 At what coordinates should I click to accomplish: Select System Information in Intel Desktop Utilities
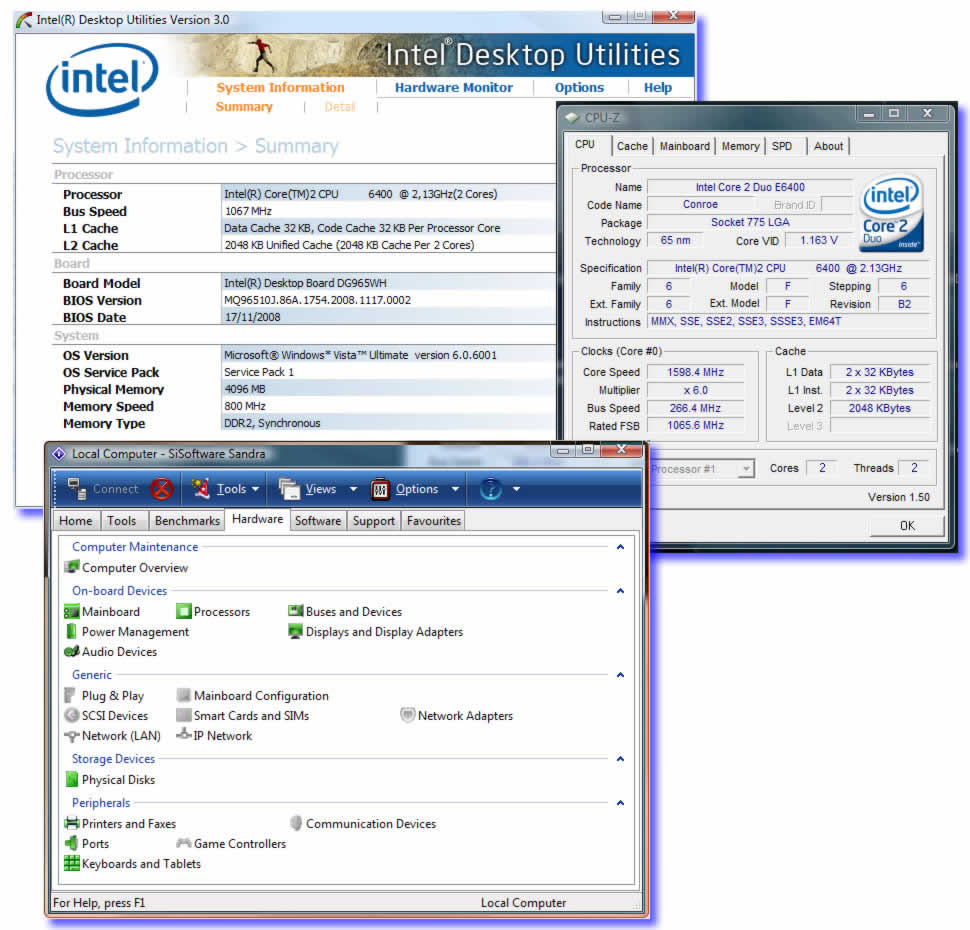tap(280, 88)
